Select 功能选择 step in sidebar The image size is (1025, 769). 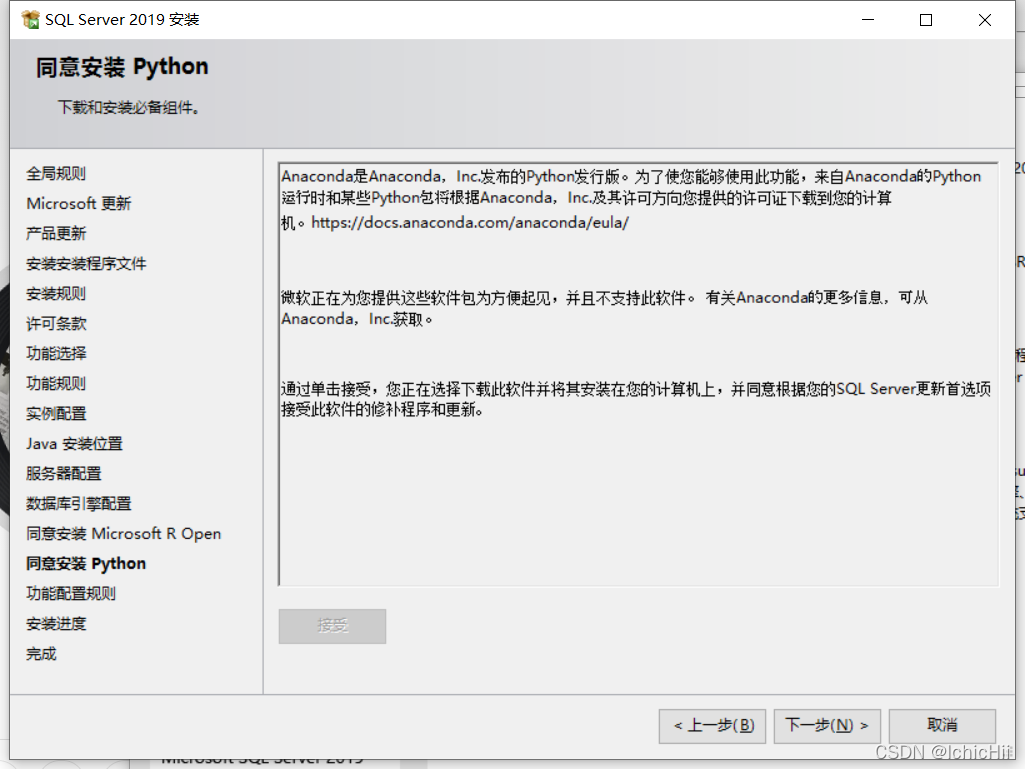tap(56, 354)
